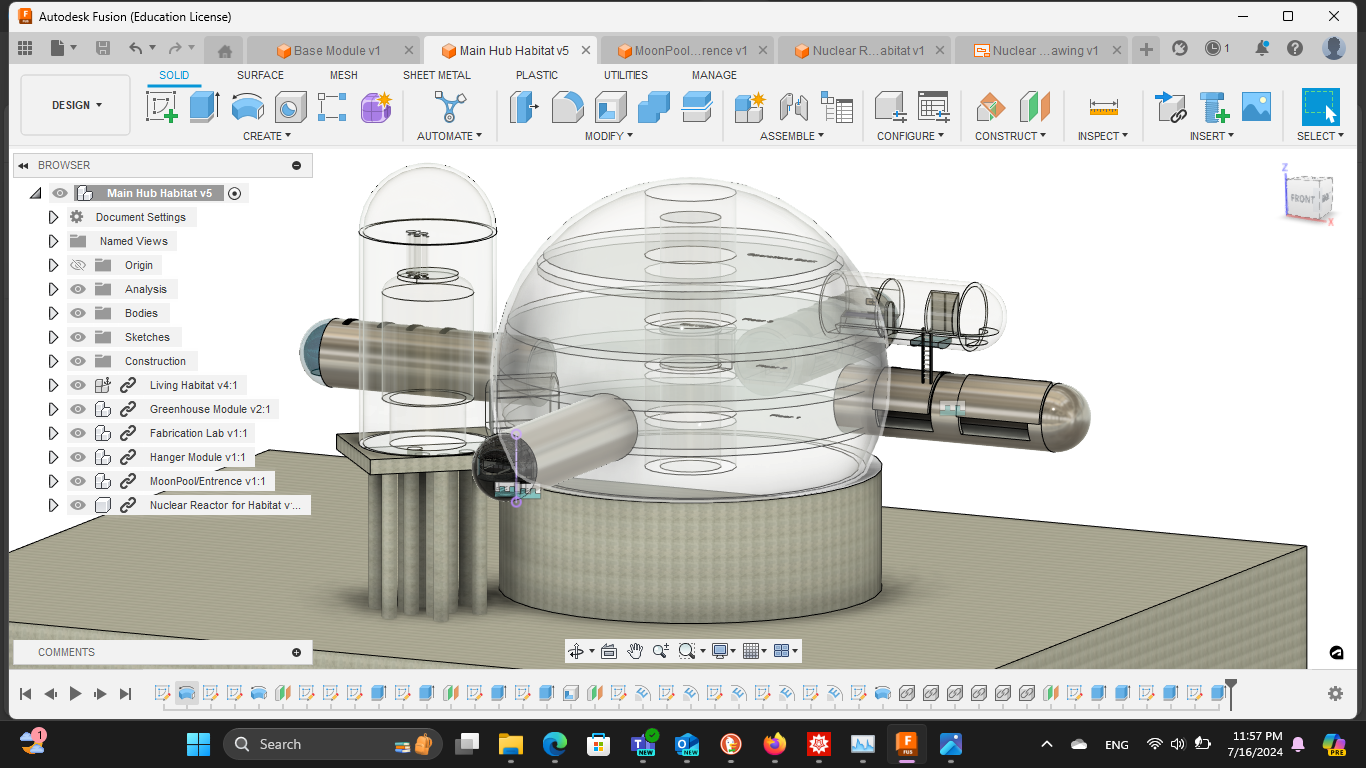
Task: Hide the Greenhouse Module v2:1 component
Action: [x=78, y=409]
